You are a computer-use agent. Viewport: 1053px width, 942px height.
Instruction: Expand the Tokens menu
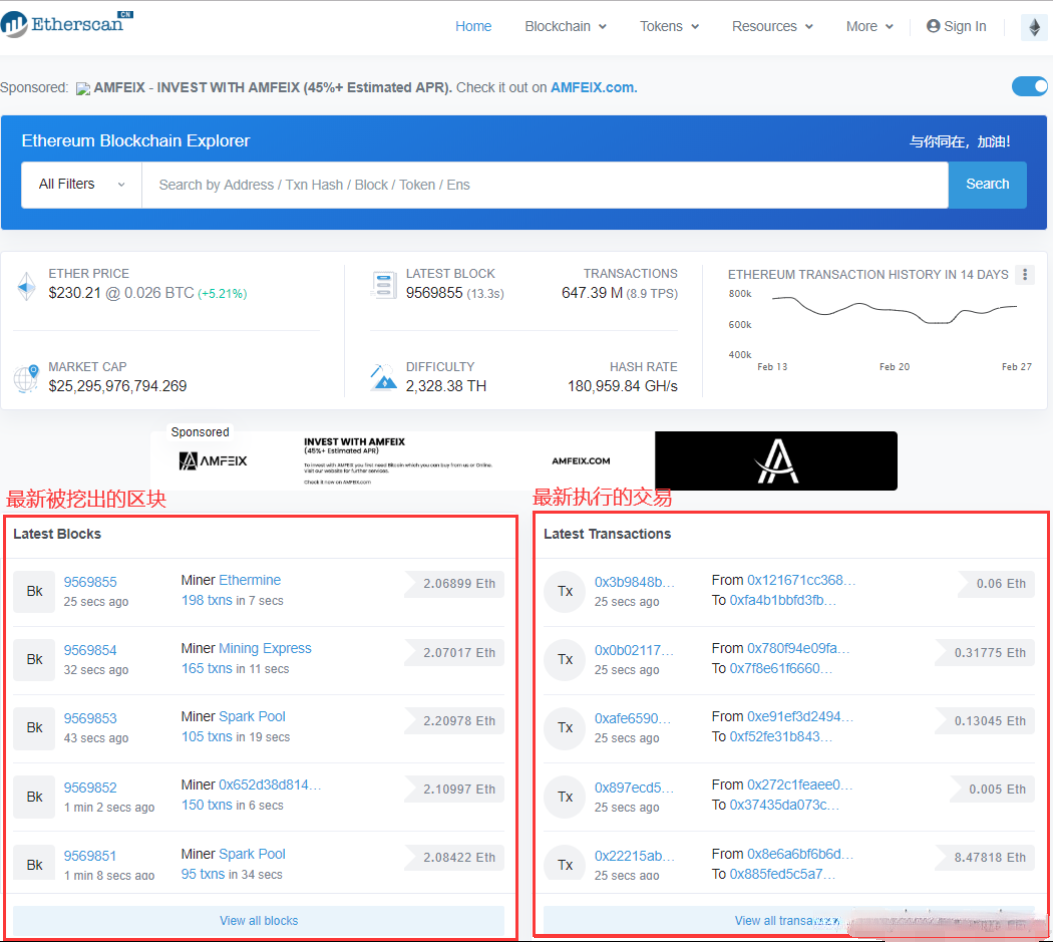(669, 26)
